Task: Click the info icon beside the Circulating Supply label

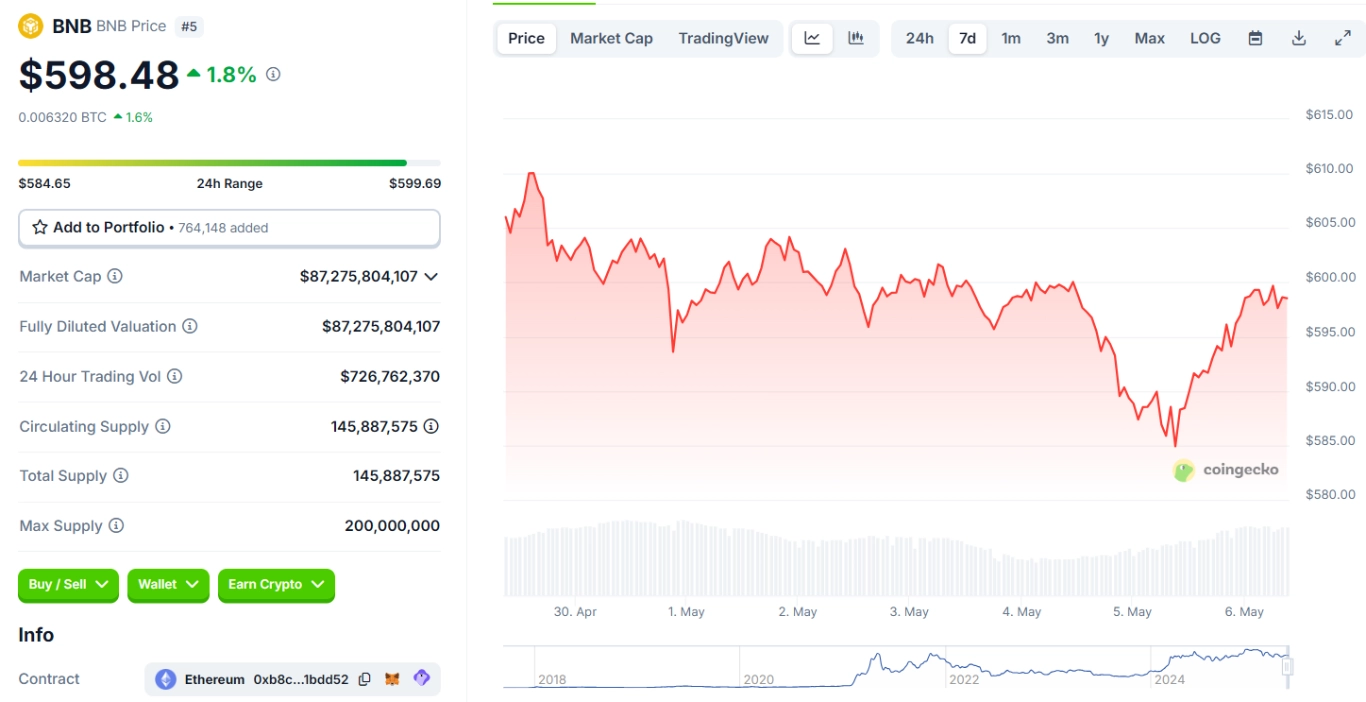Action: pos(163,426)
